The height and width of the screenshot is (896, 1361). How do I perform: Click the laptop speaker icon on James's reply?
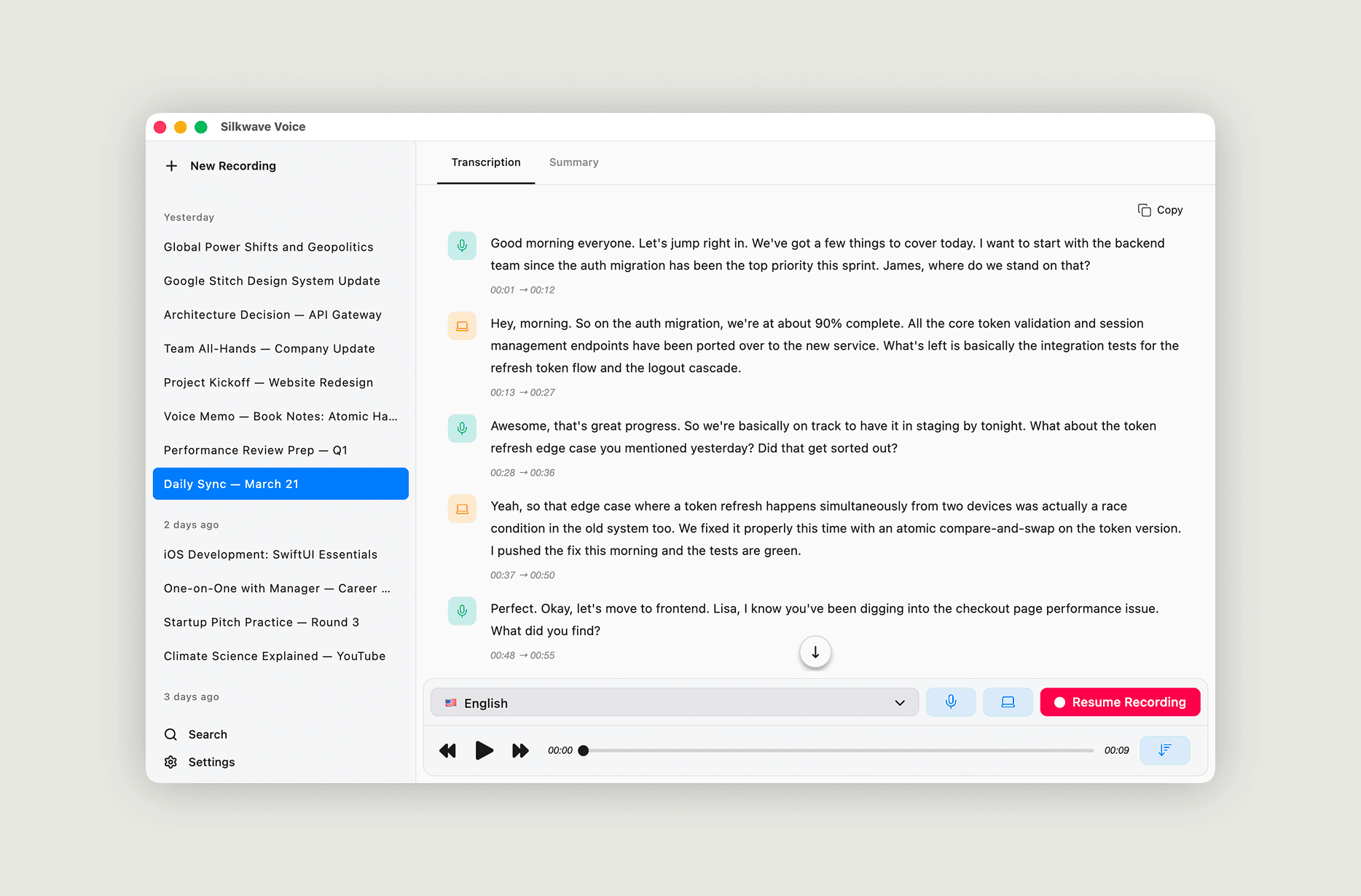tap(462, 326)
